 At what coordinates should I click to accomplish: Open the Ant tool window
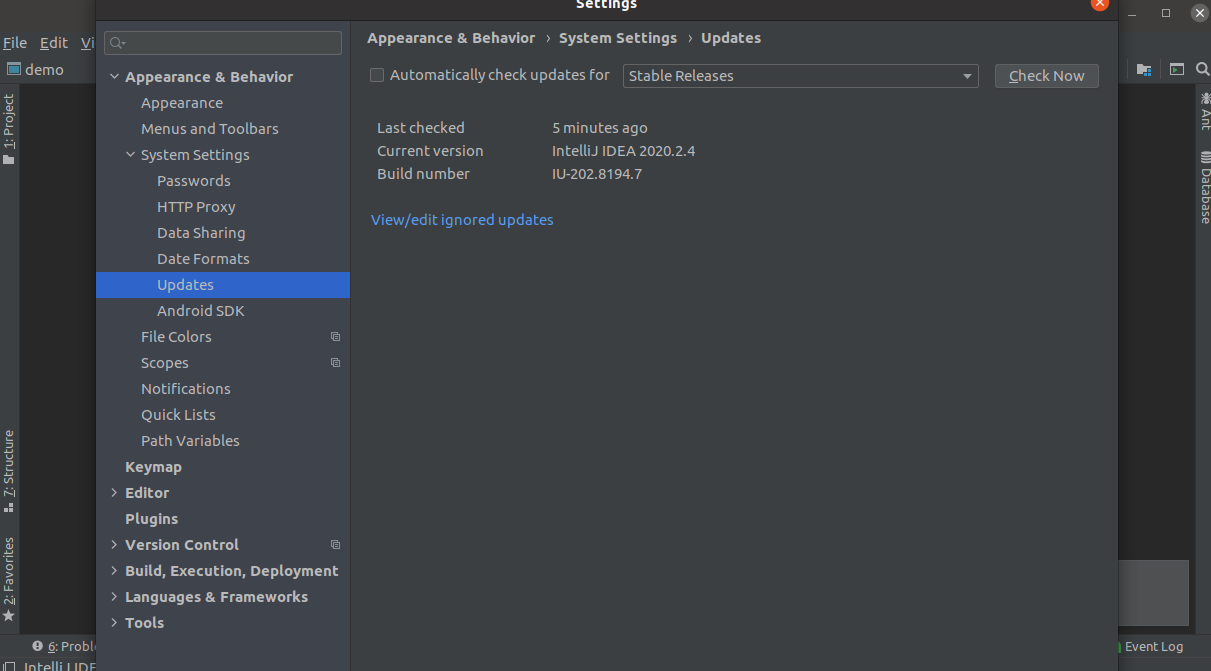(1205, 111)
